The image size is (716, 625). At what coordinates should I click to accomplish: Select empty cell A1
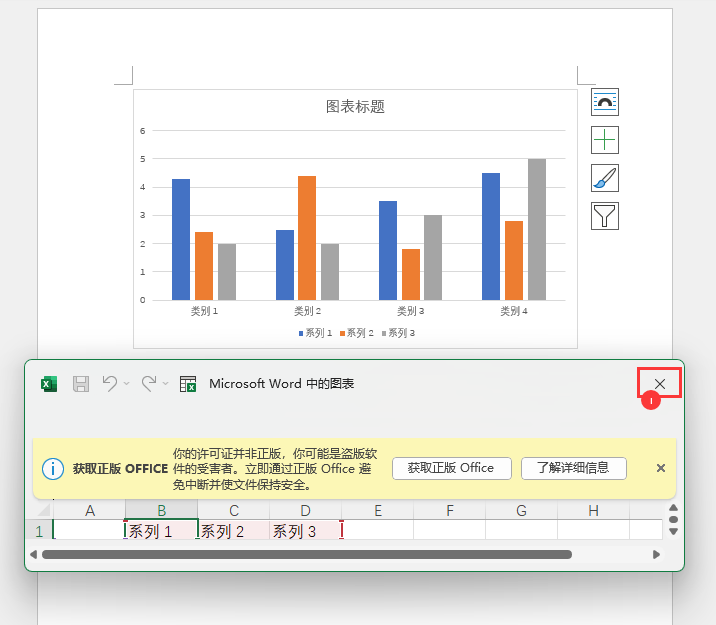[x=90, y=530]
